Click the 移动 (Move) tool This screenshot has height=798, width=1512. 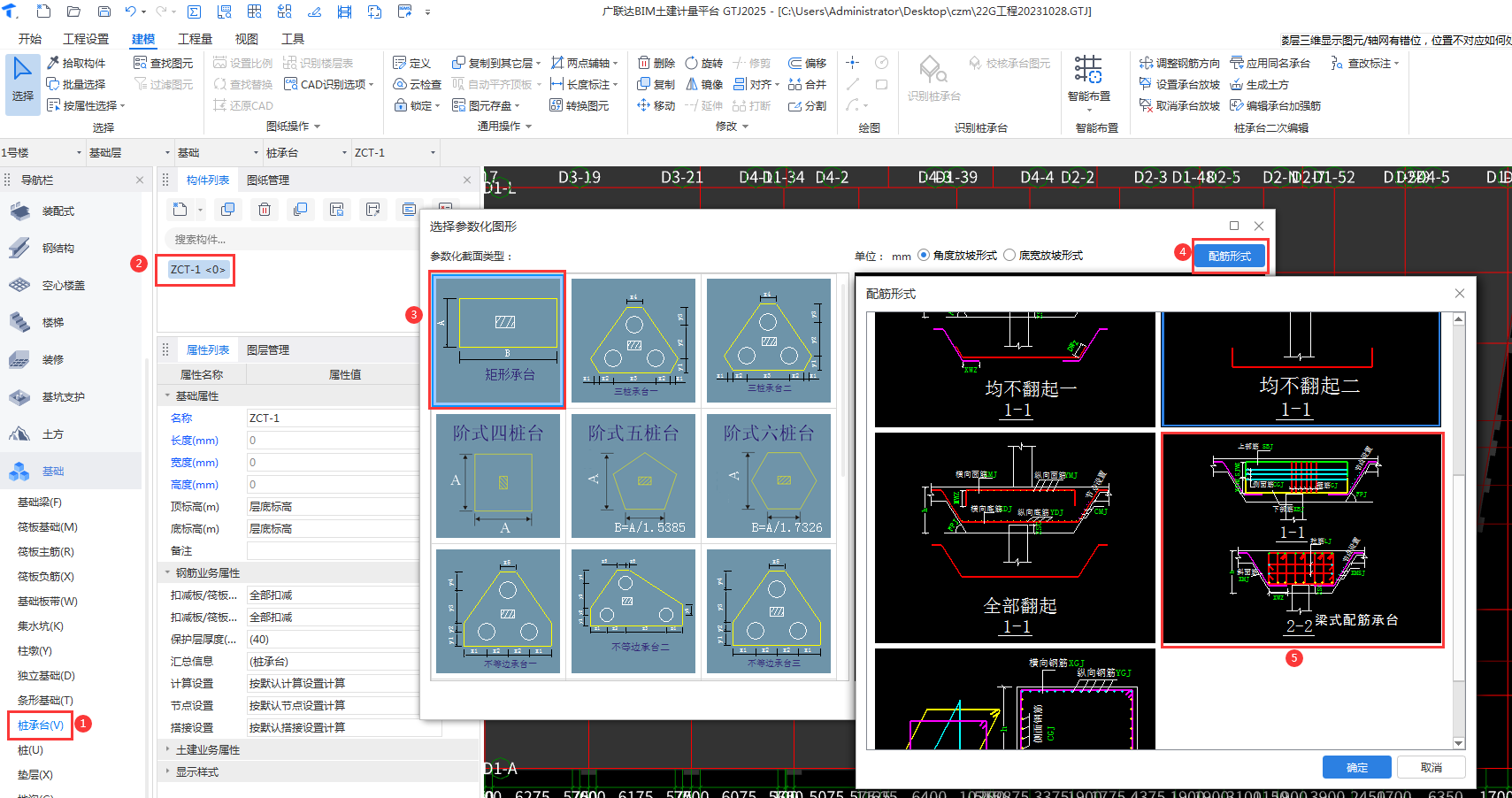pos(656,105)
